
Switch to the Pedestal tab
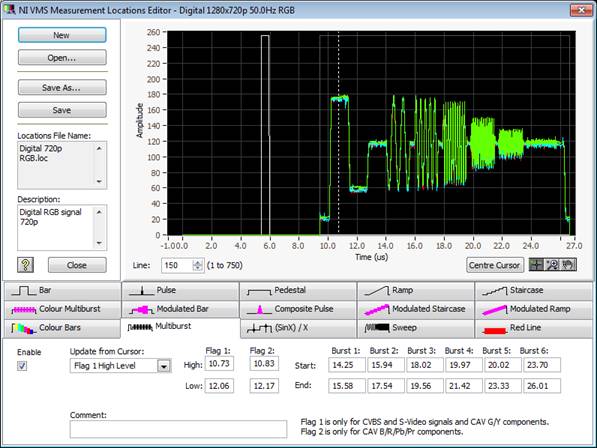pos(298,291)
